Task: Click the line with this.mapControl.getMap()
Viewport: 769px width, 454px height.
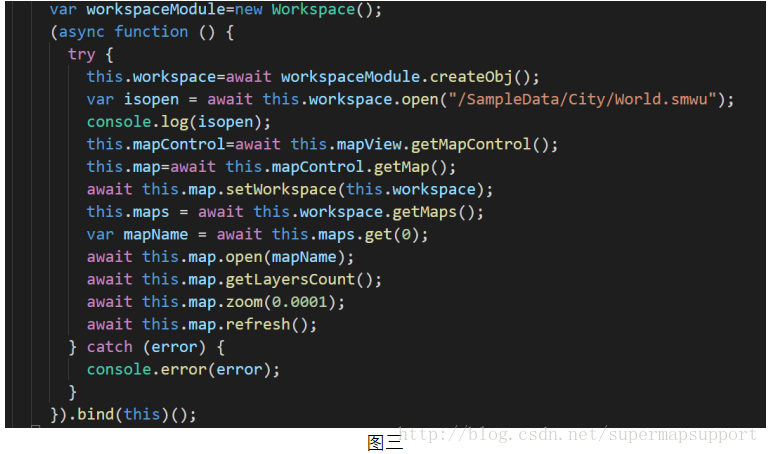Action: [x=271, y=167]
